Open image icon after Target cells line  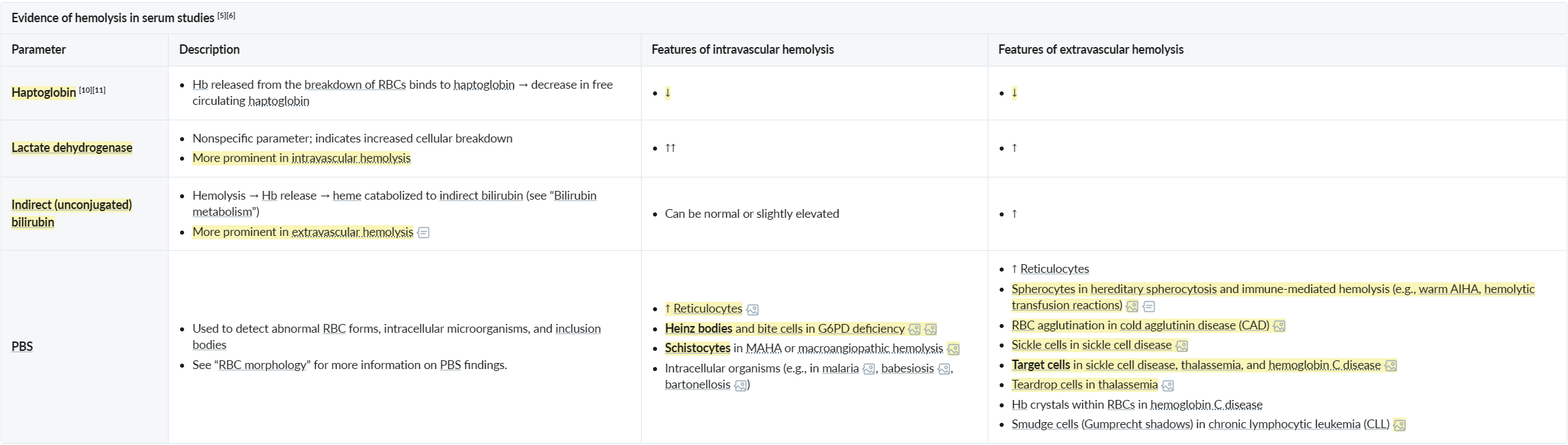click(x=1391, y=366)
